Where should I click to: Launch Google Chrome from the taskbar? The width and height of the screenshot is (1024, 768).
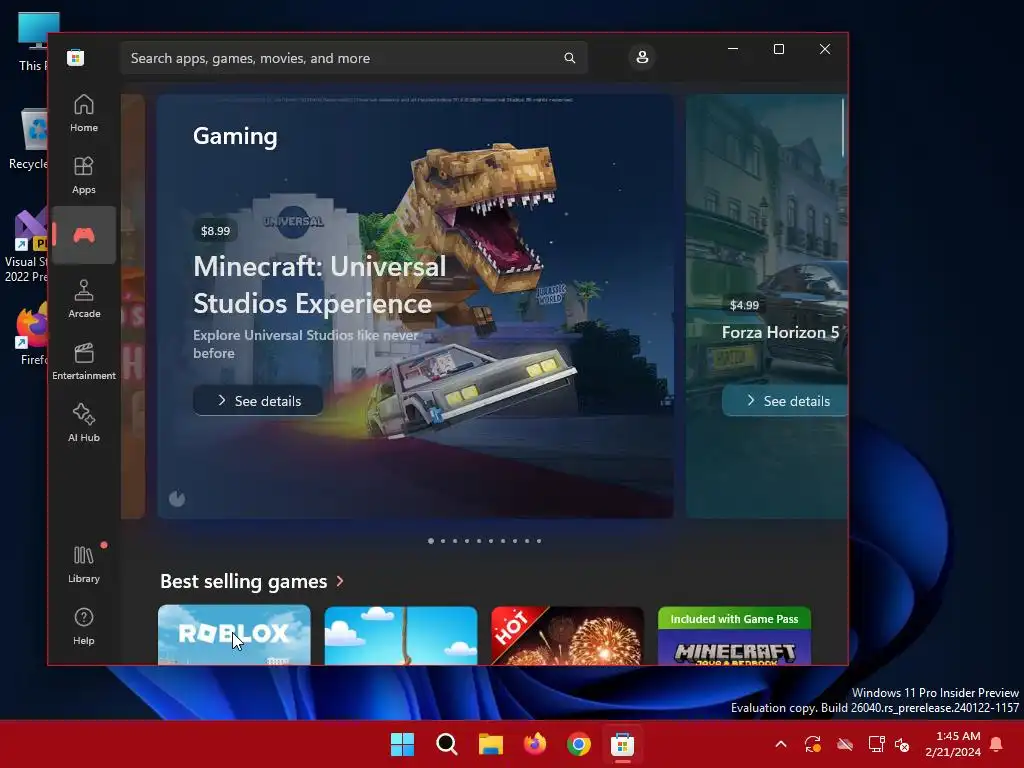coord(579,744)
